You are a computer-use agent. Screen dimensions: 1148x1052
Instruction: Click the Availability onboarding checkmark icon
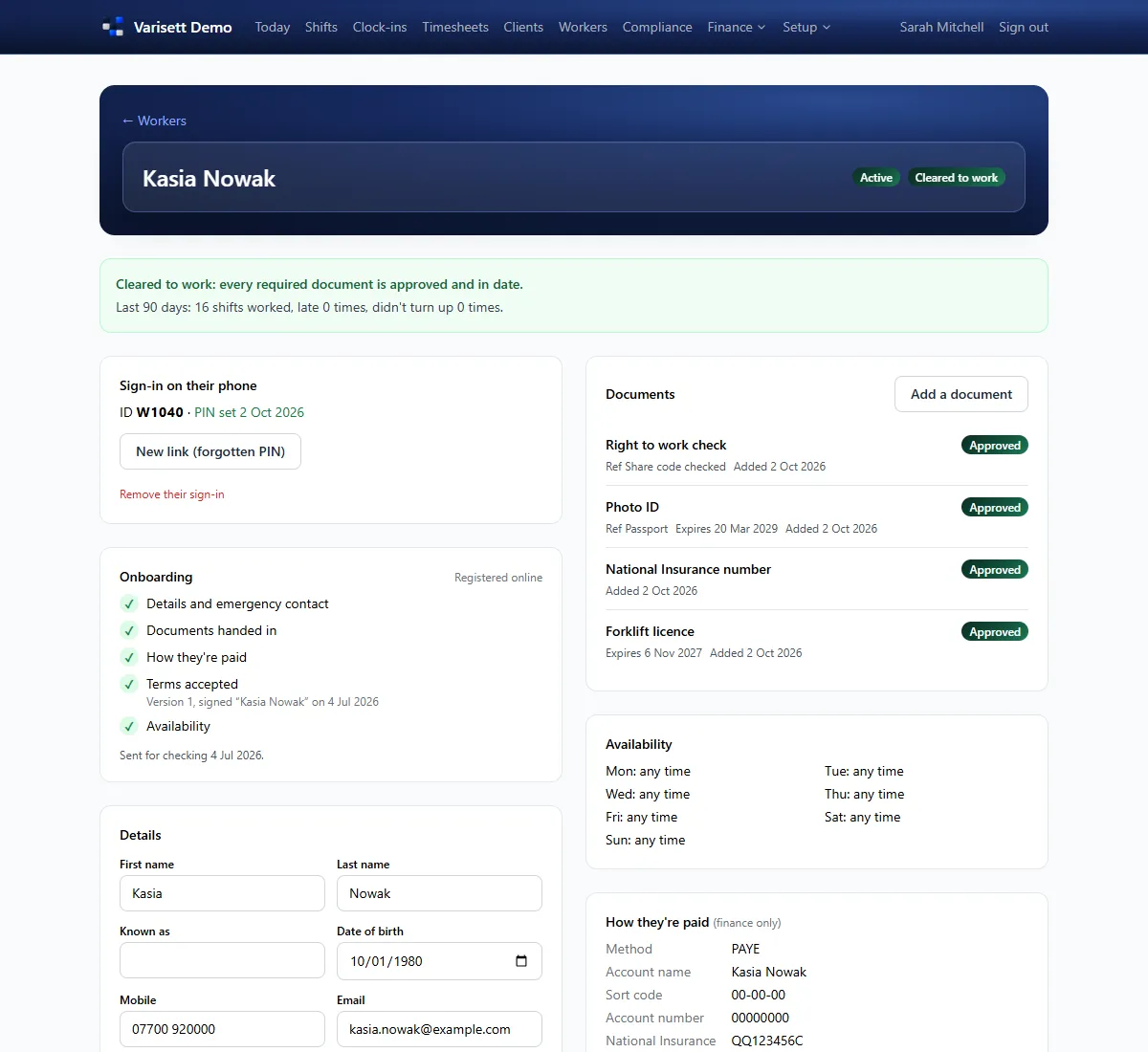tap(129, 726)
